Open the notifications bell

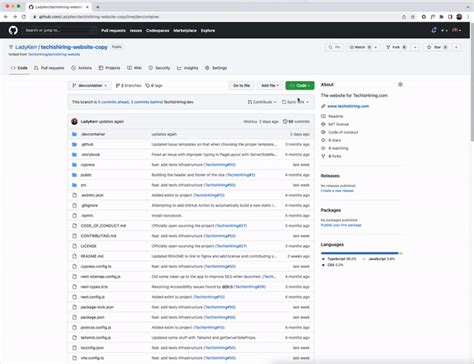click(434, 30)
